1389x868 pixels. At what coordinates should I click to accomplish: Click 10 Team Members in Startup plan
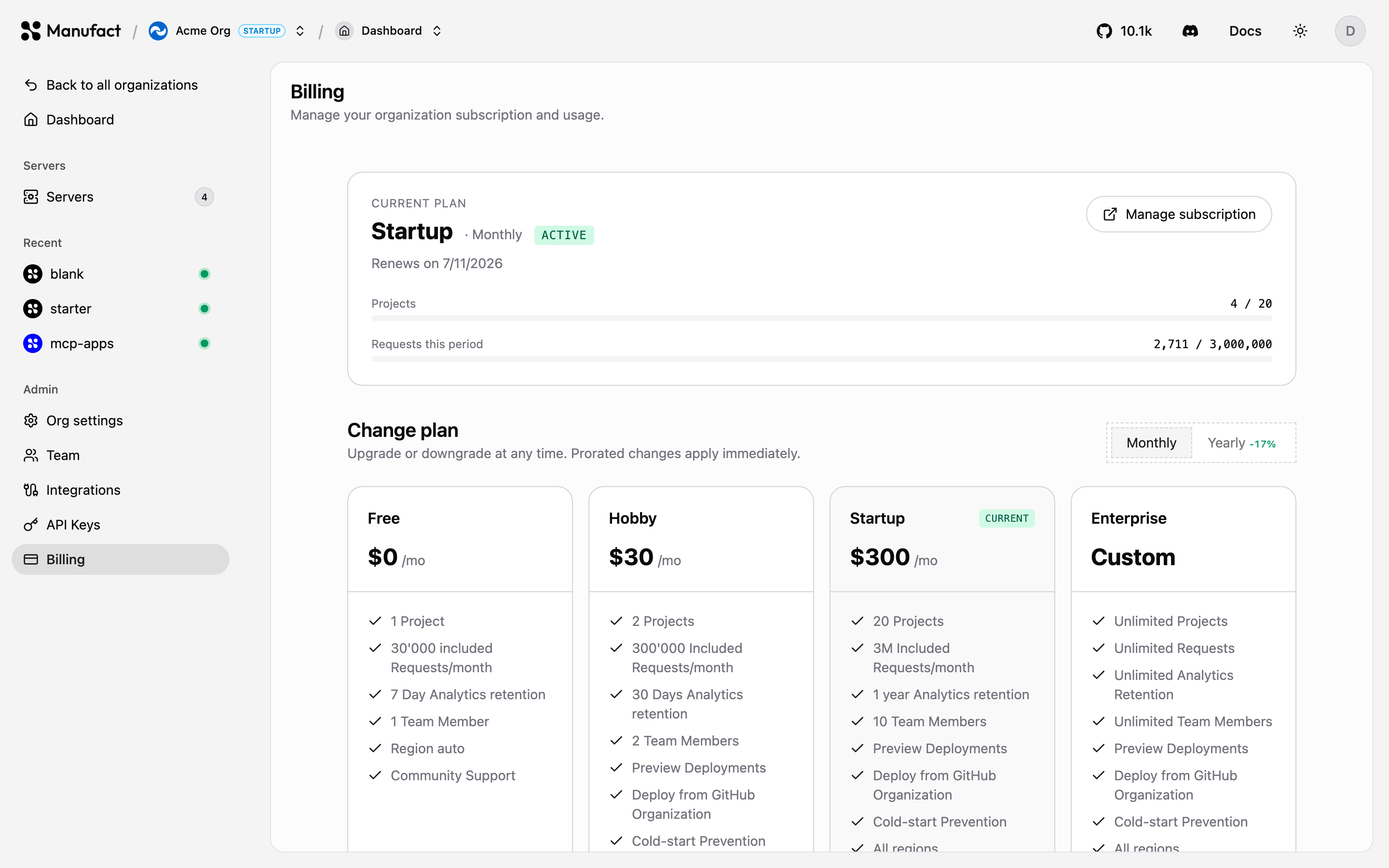point(929,721)
